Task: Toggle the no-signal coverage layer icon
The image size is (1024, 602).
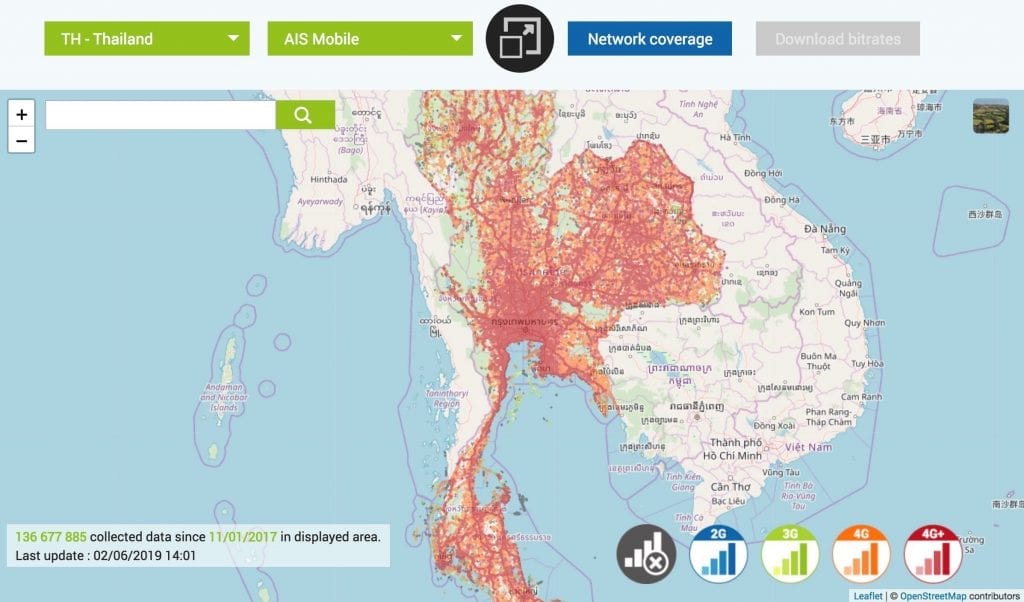Action: click(646, 554)
